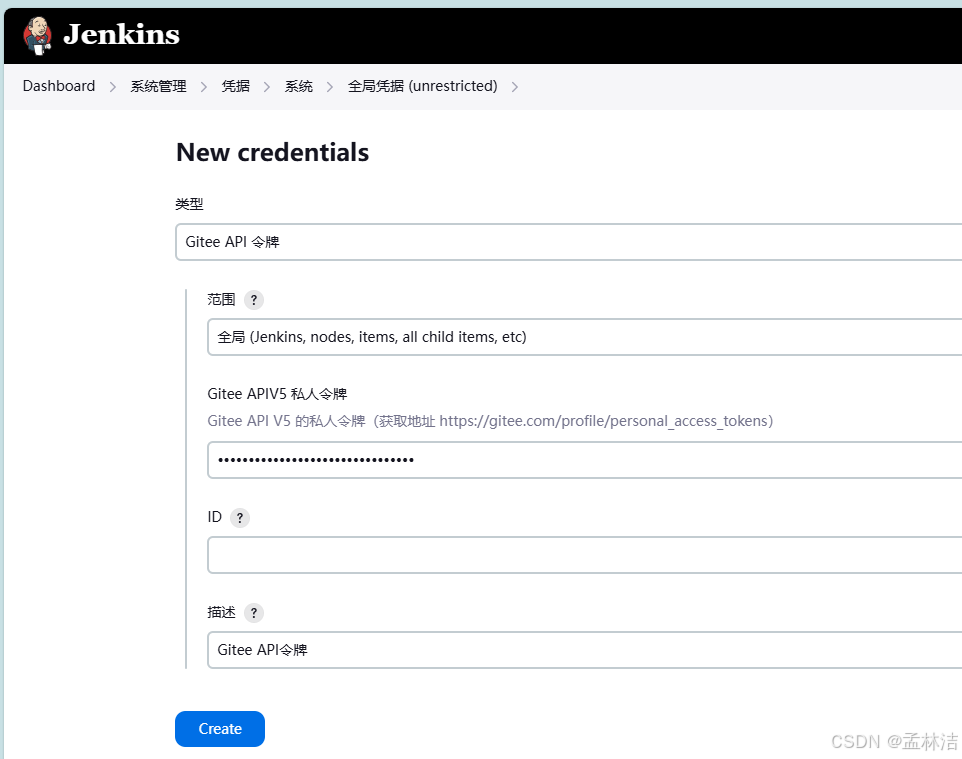Focus the Gitee APIV5 私人令牌 password field
The width and height of the screenshot is (962, 759).
click(585, 460)
